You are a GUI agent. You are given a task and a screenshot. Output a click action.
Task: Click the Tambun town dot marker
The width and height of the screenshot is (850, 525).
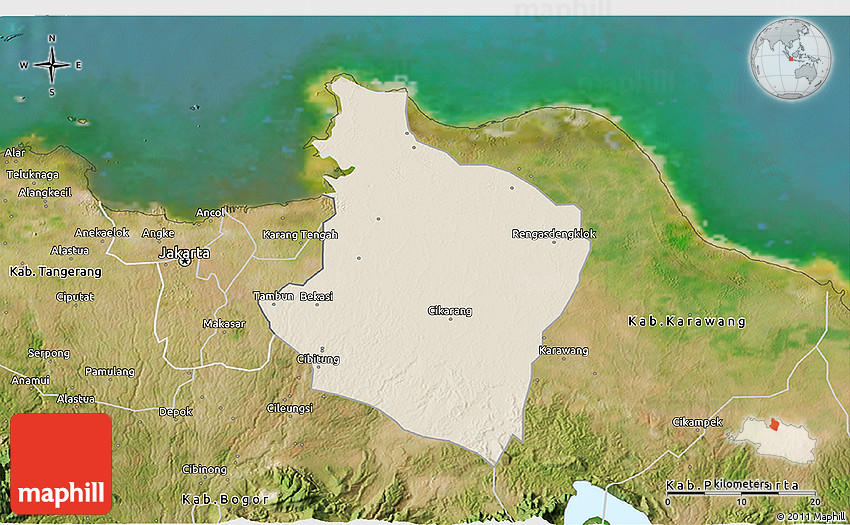click(273, 304)
